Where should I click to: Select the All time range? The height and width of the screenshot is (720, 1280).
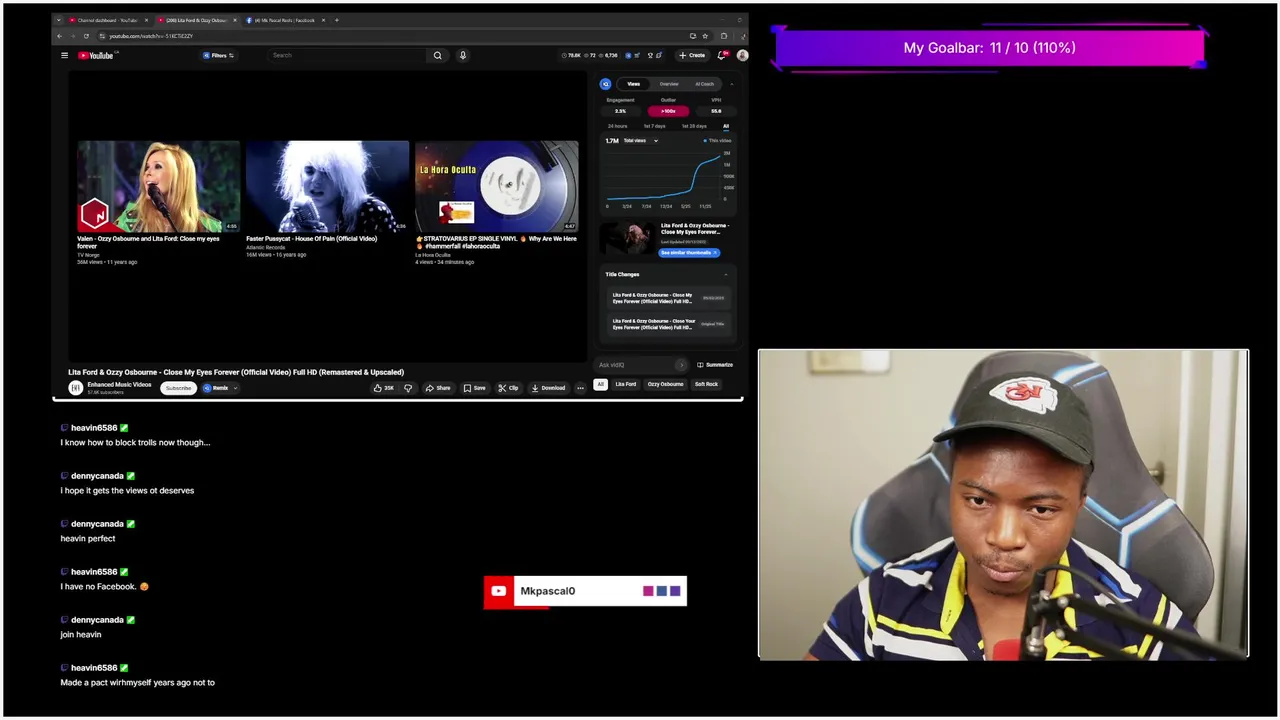point(726,126)
